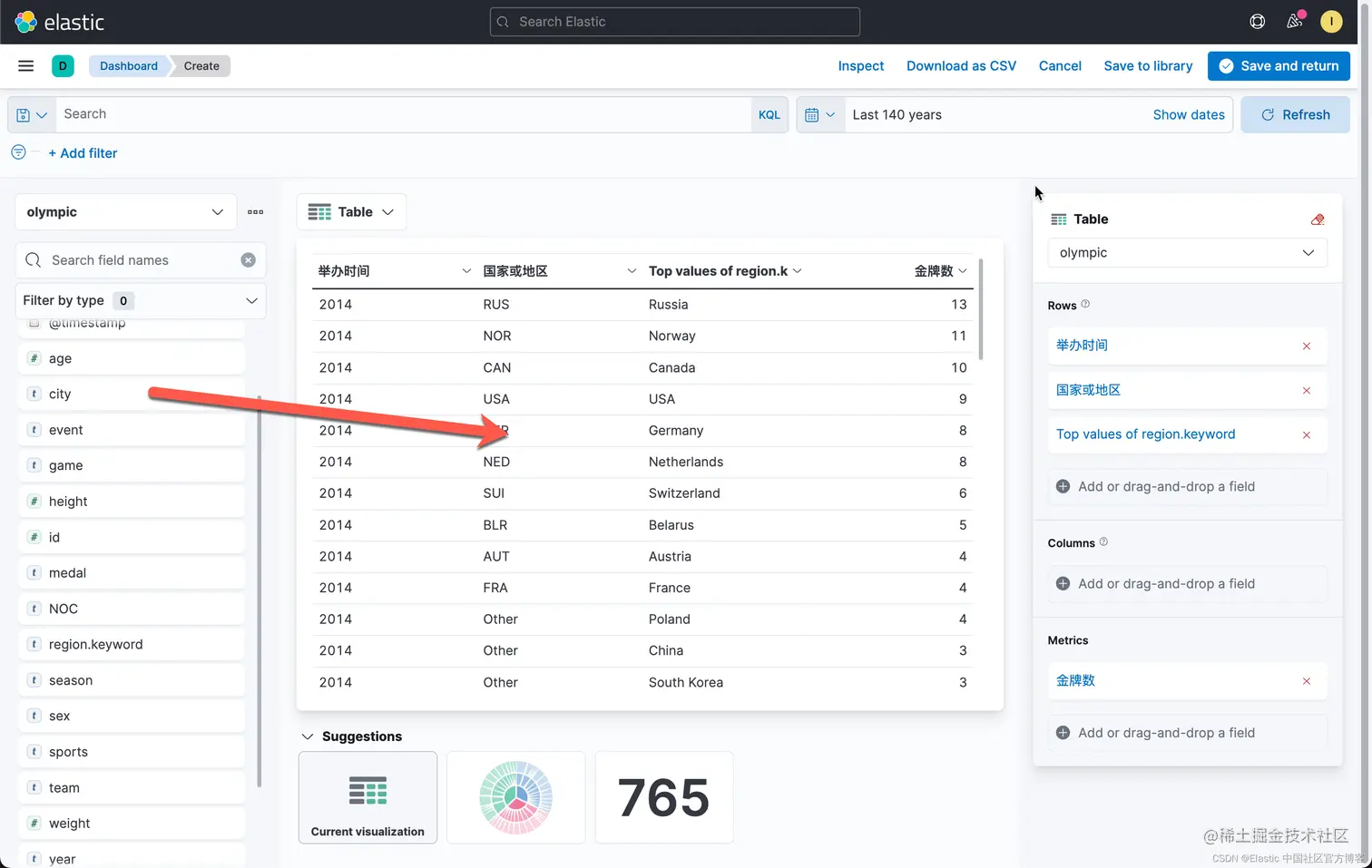
Task: Click the Rows info icon
Action: pos(1085,305)
